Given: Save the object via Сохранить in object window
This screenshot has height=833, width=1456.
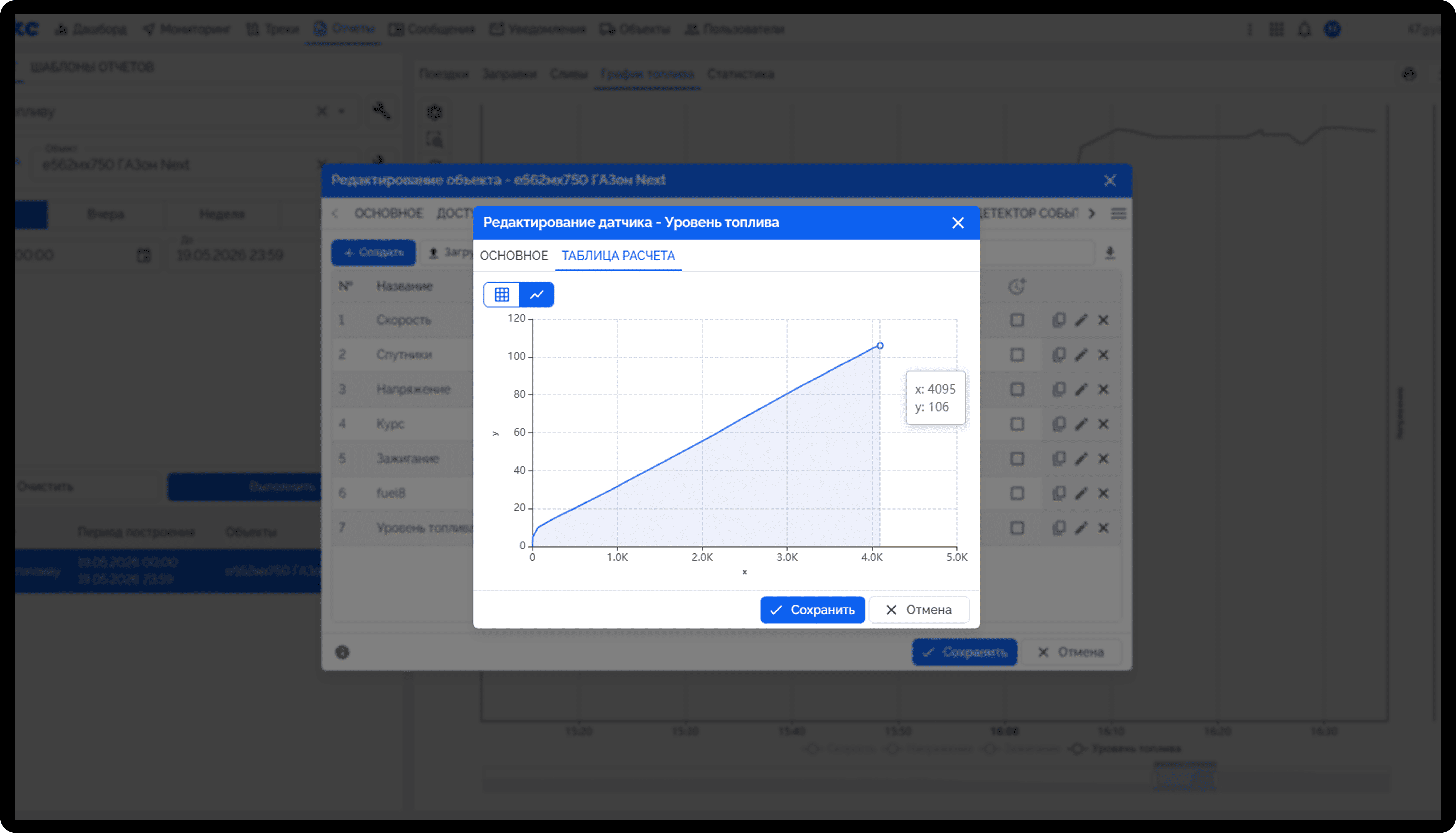Looking at the screenshot, I should click(964, 652).
